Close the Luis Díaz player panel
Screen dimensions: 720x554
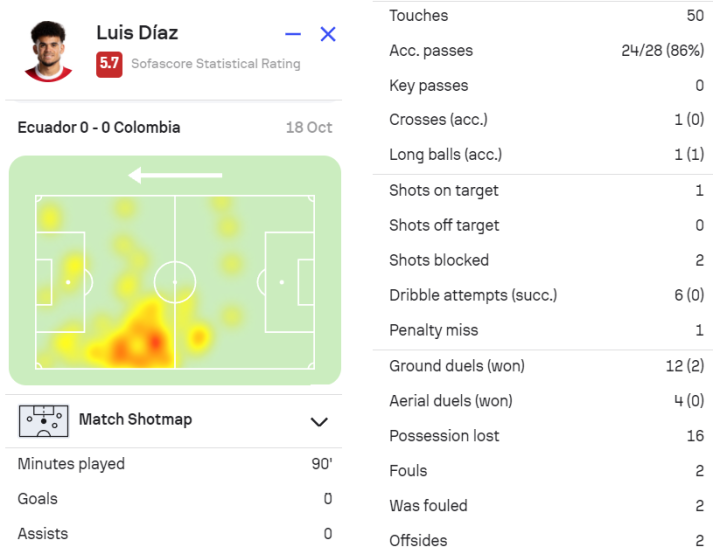coord(328,34)
